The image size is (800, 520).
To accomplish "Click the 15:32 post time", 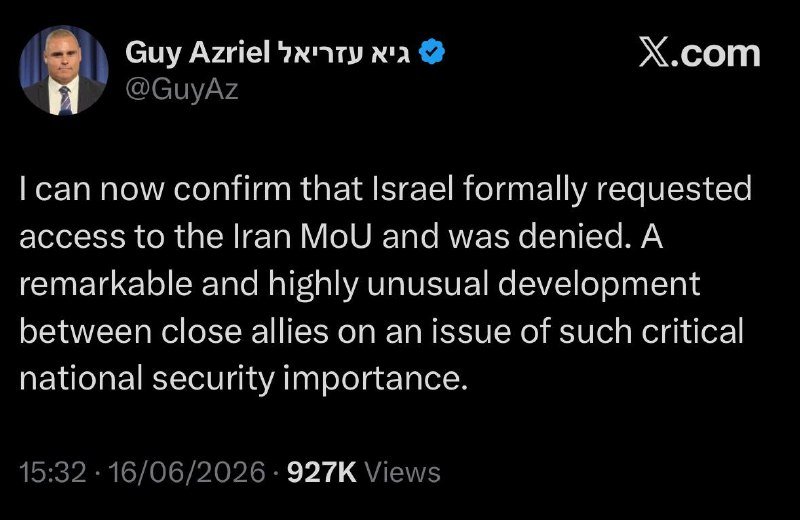I will pyautogui.click(x=53, y=472).
